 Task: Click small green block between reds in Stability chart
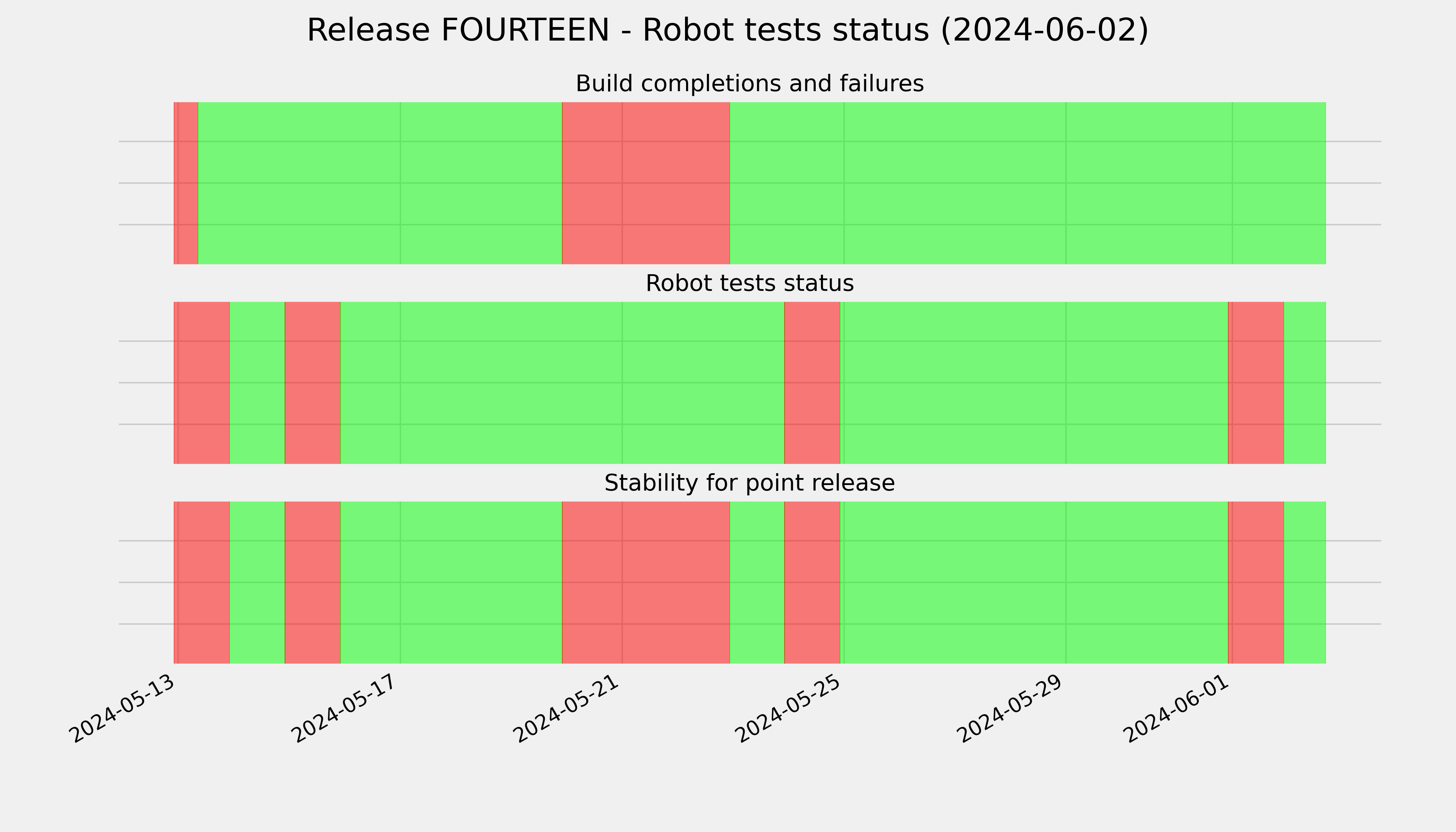click(757, 582)
